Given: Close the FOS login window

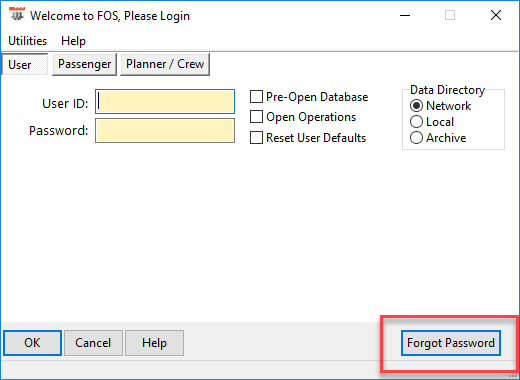Looking at the screenshot, I should tap(496, 15).
